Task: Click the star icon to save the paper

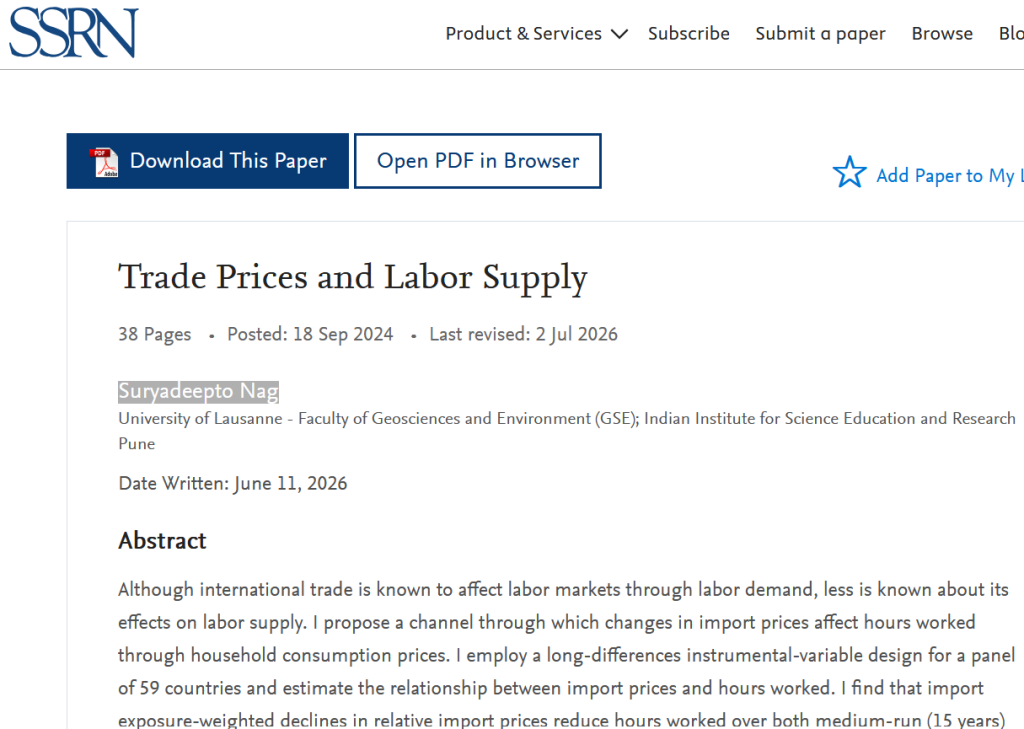Action: tap(850, 172)
